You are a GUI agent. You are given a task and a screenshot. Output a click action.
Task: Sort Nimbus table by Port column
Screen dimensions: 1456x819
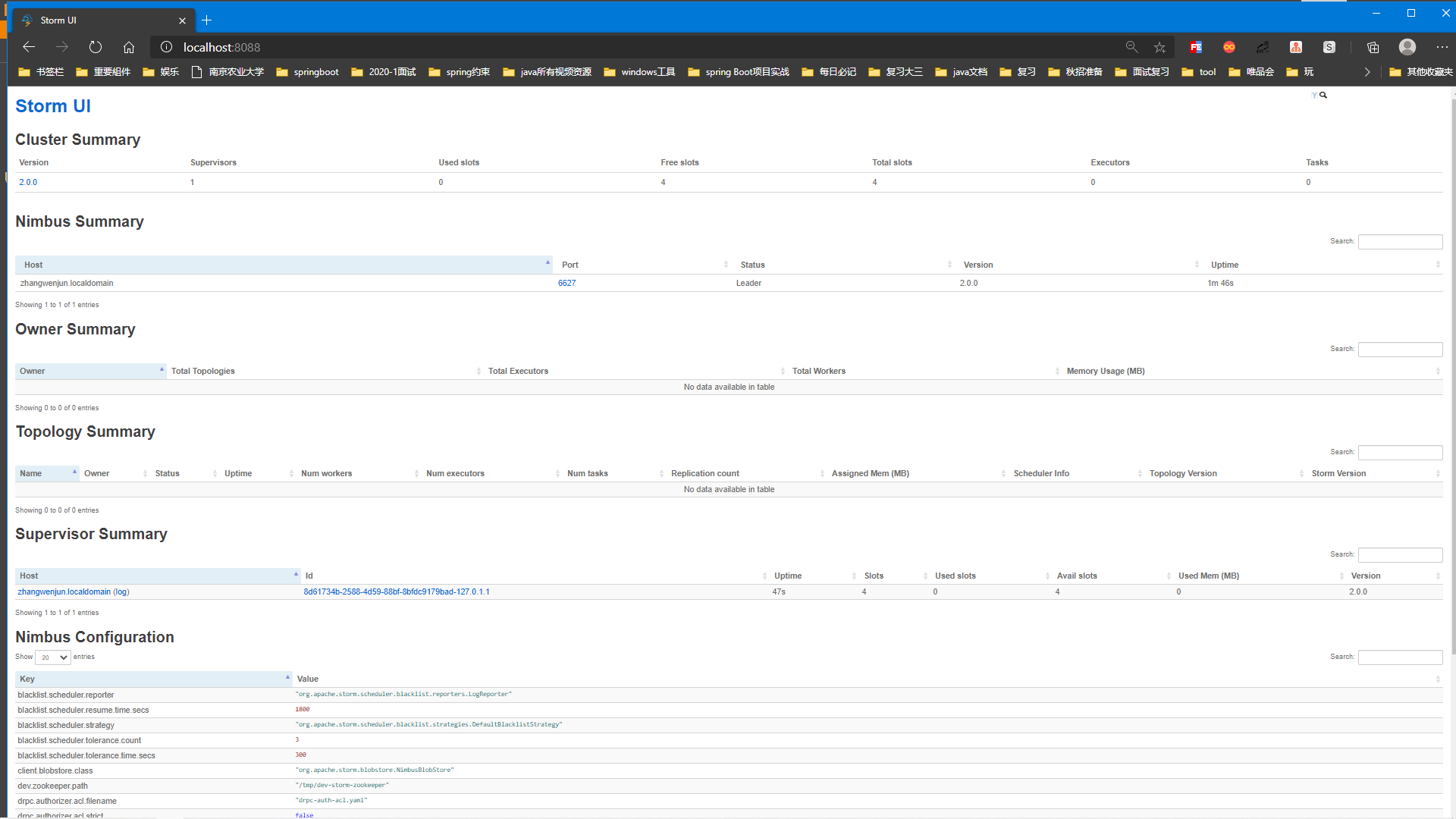tap(642, 265)
